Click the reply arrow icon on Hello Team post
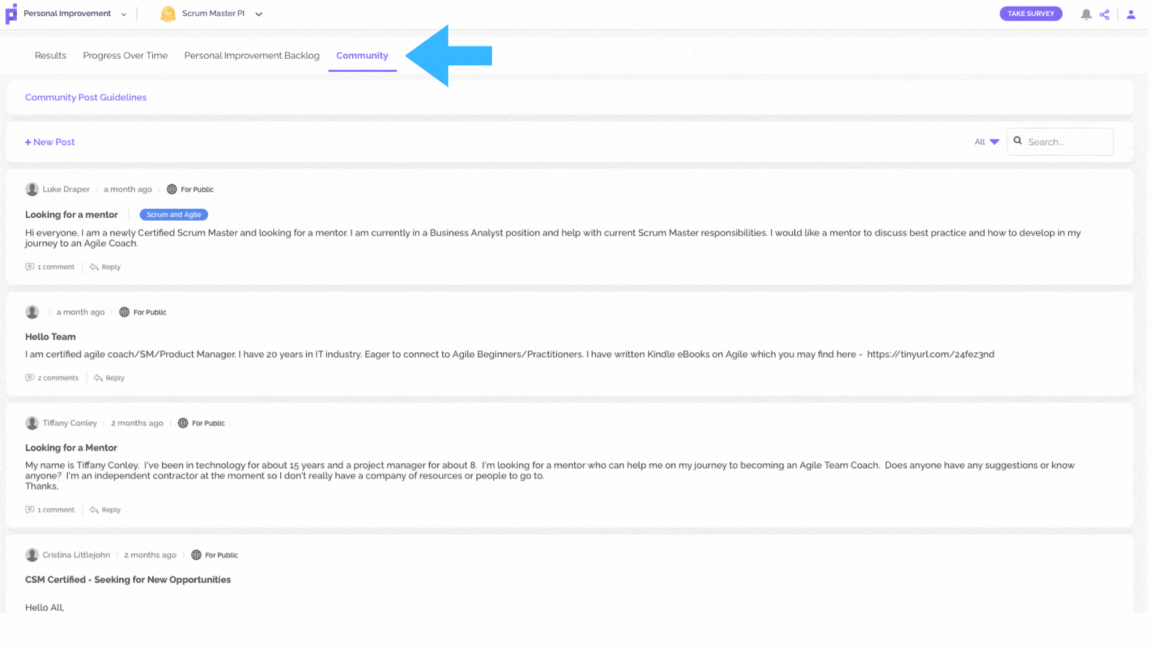The width and height of the screenshot is (1152, 648). coord(98,378)
